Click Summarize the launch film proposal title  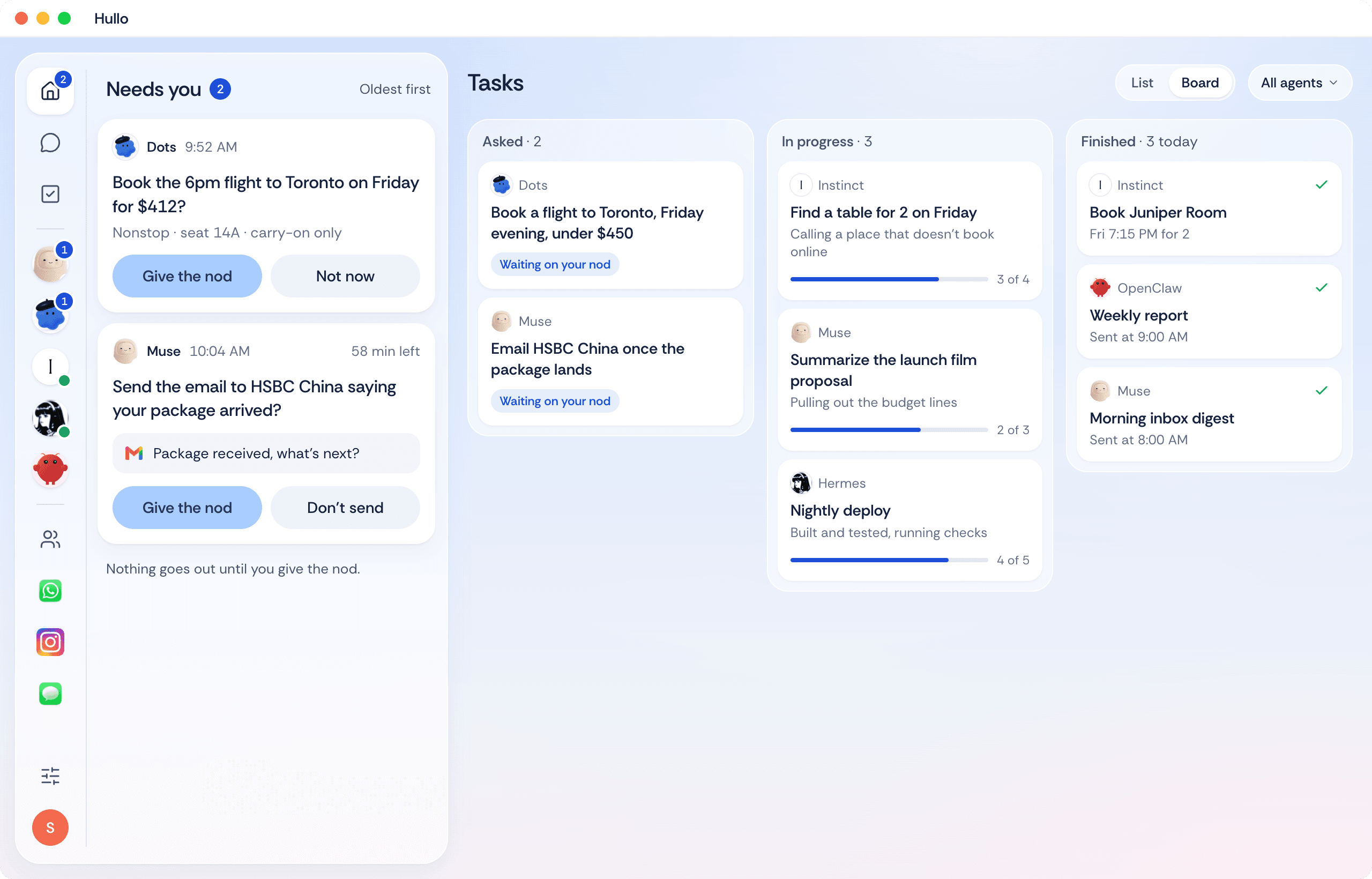[x=883, y=370]
